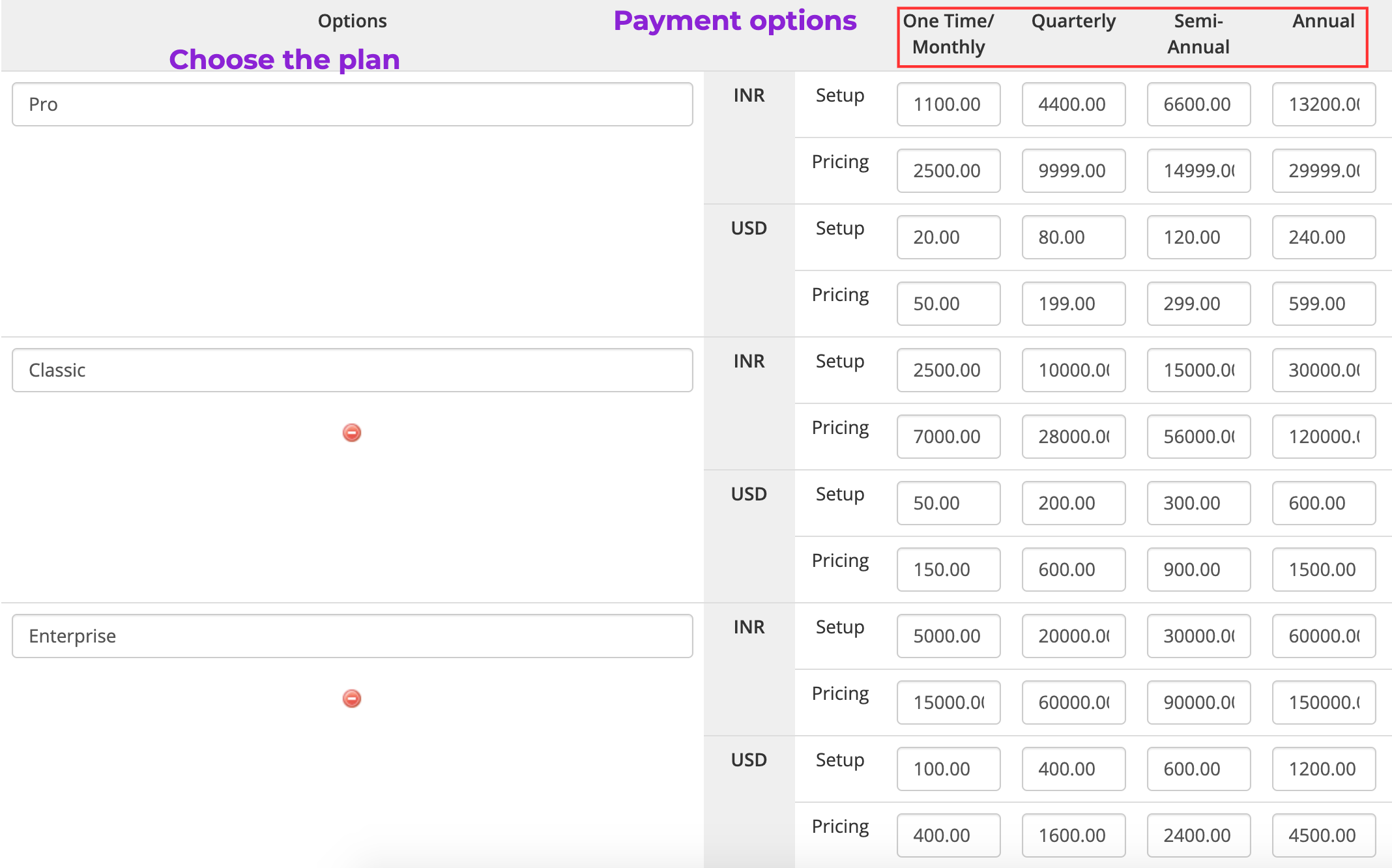
Task: Select the Pro plan name field
Action: coord(351,104)
